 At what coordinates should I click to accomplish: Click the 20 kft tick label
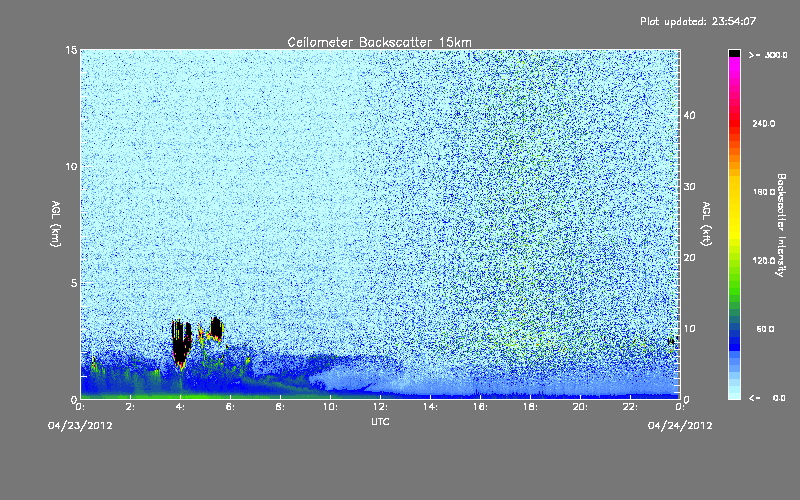pyautogui.click(x=689, y=258)
